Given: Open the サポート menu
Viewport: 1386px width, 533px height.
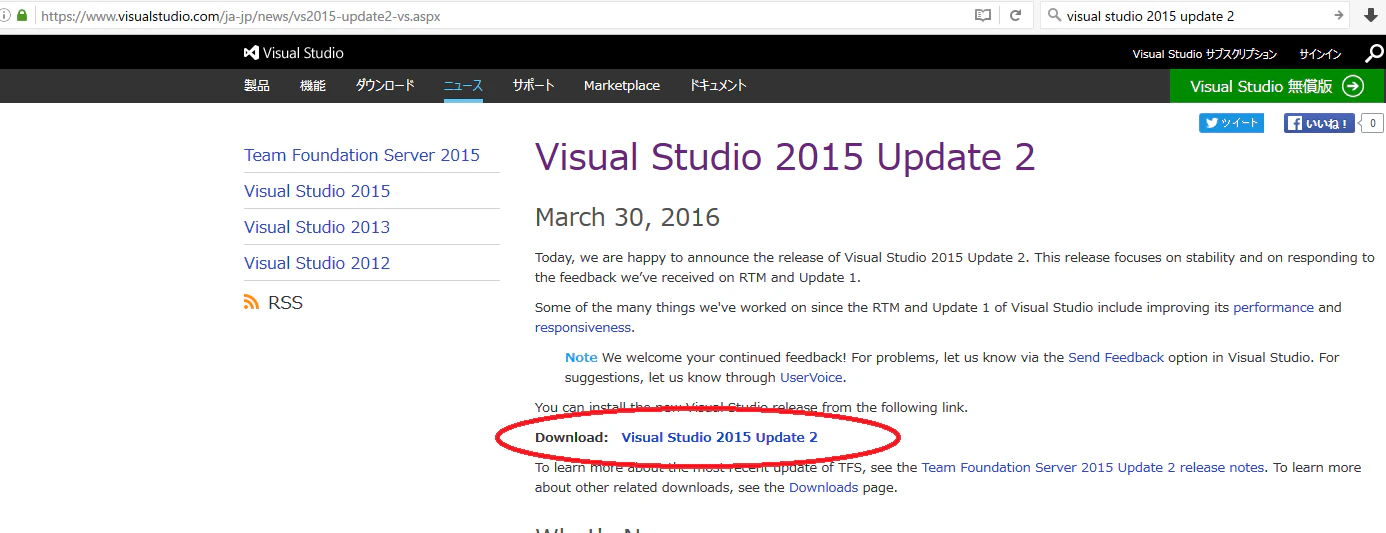Looking at the screenshot, I should click(x=533, y=86).
